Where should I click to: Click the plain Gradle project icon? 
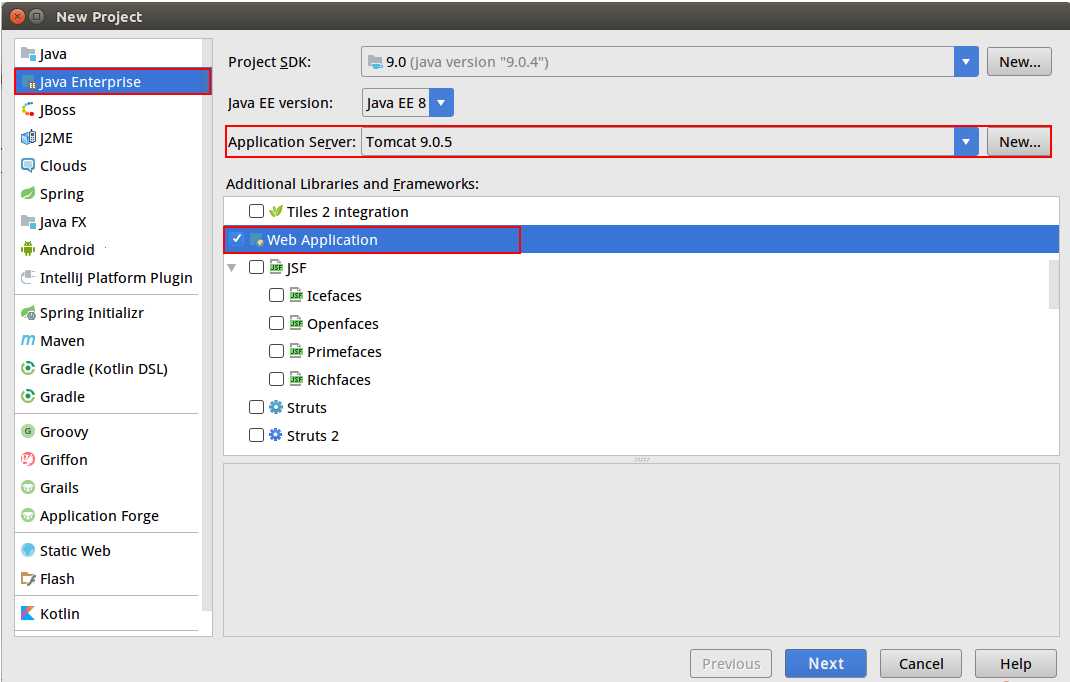click(x=28, y=396)
